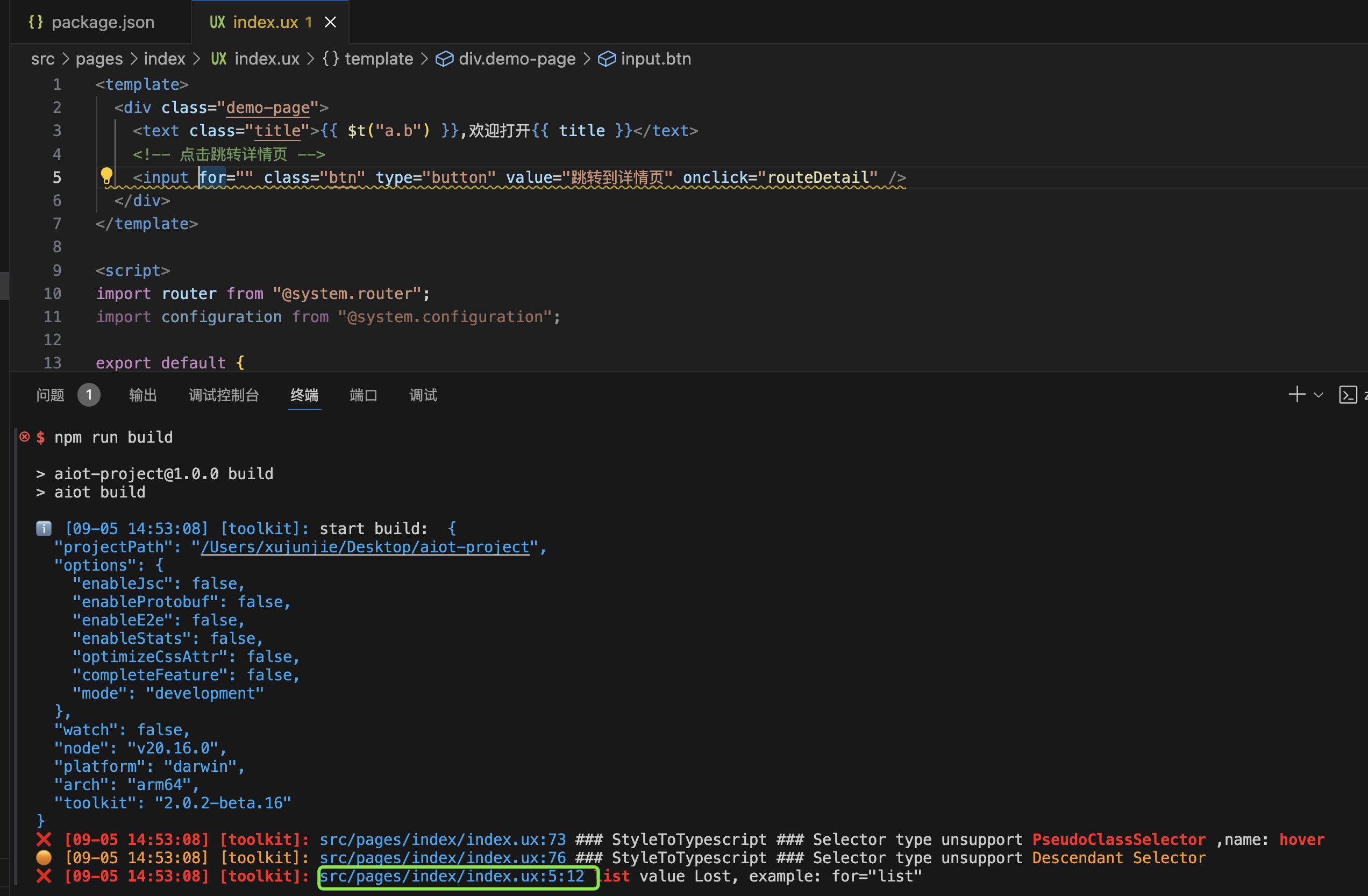This screenshot has width=1368, height=896.
Task: Open the terminal launch profile dropdown arrow
Action: tap(1319, 395)
